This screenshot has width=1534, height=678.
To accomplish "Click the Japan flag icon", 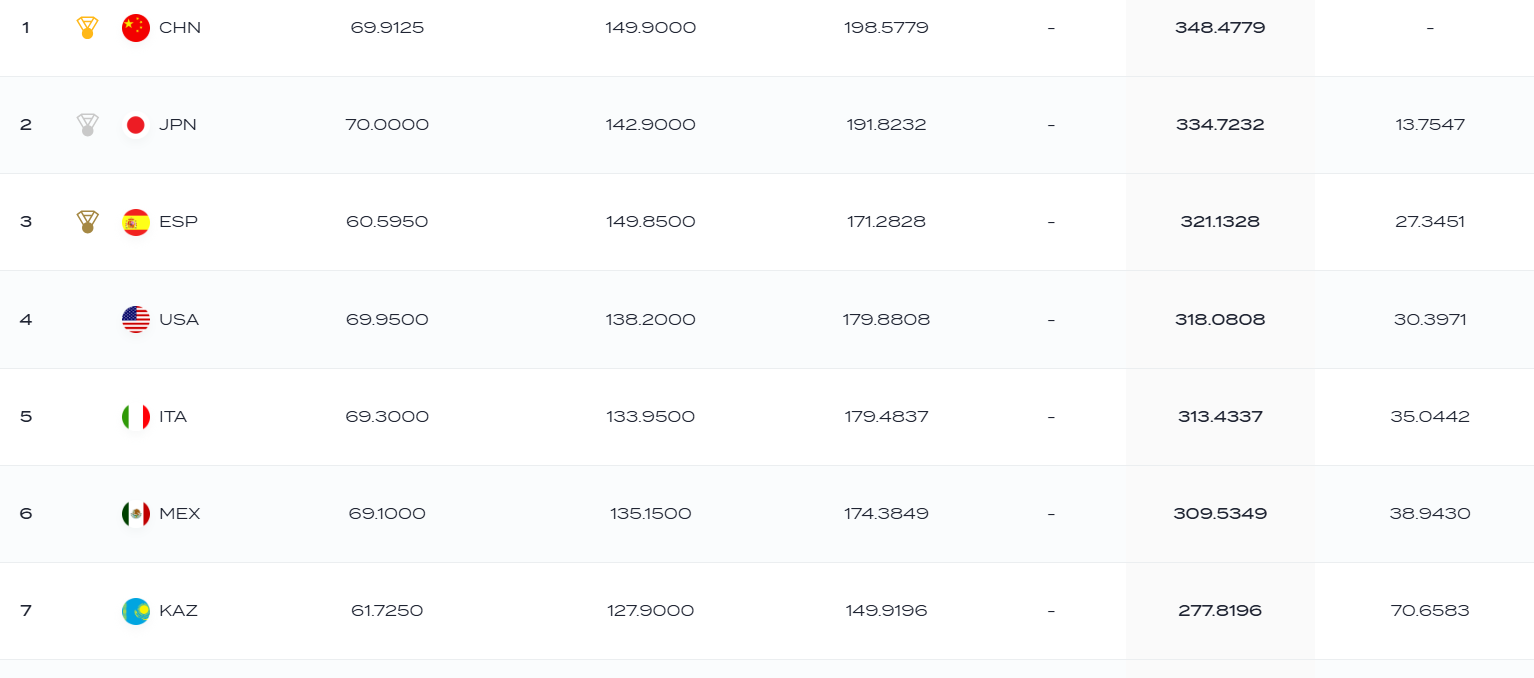I will click(136, 125).
